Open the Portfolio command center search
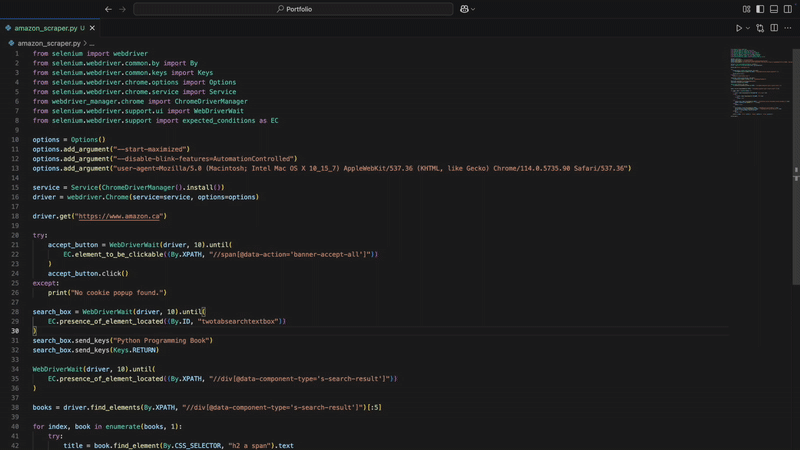Screen dimensions: 800x450 click(x=293, y=9)
